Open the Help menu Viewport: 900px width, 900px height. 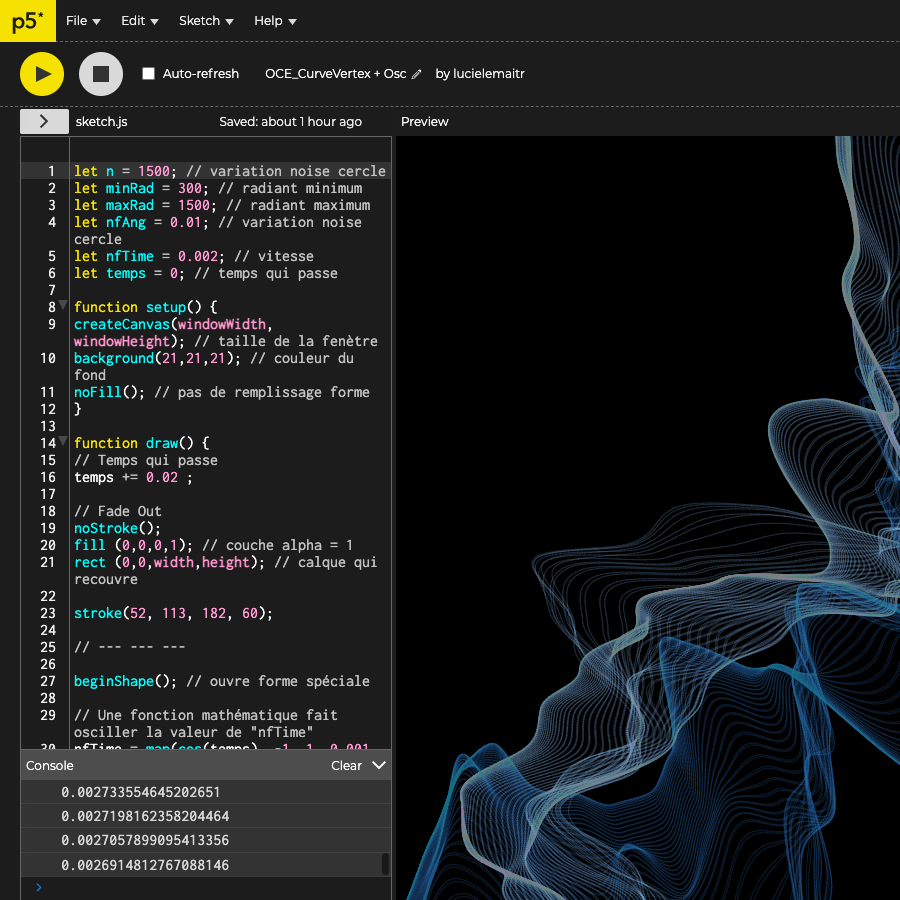pyautogui.click(x=275, y=21)
